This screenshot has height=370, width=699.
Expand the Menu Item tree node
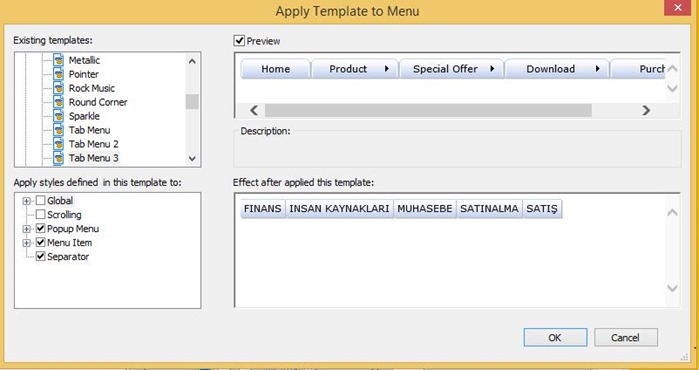tap(27, 243)
